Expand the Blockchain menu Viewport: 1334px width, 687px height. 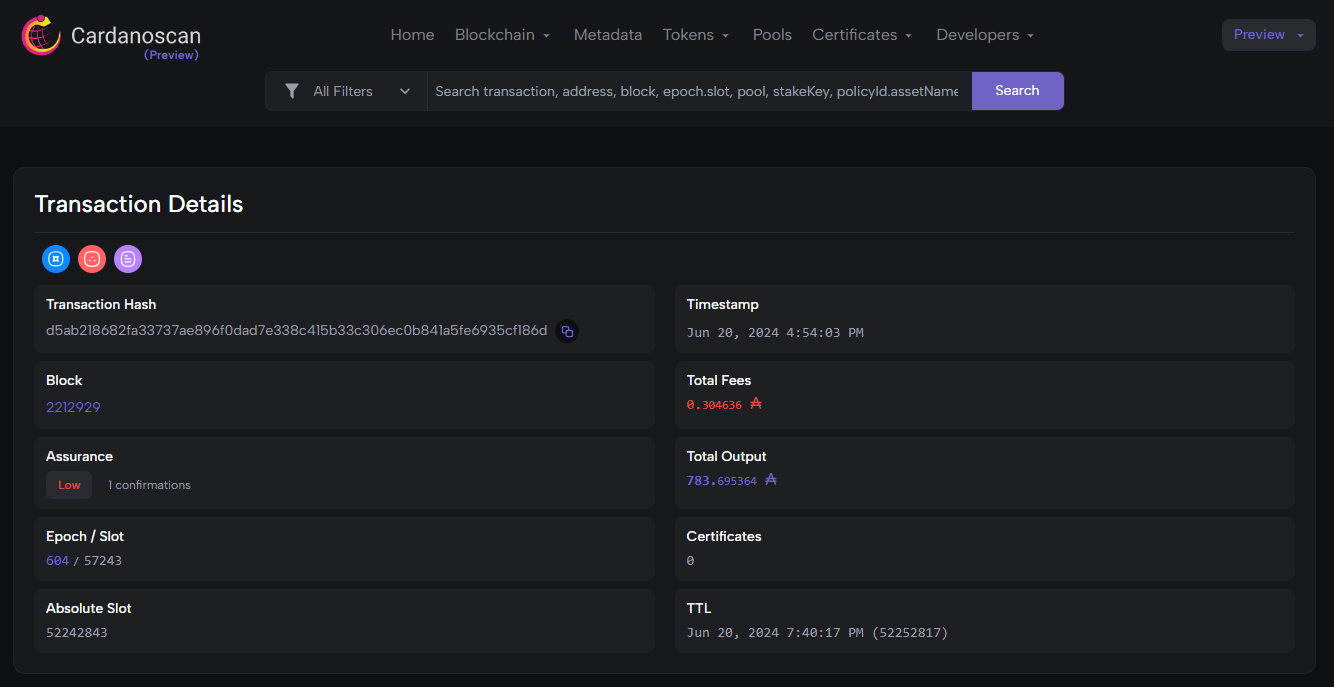503,35
